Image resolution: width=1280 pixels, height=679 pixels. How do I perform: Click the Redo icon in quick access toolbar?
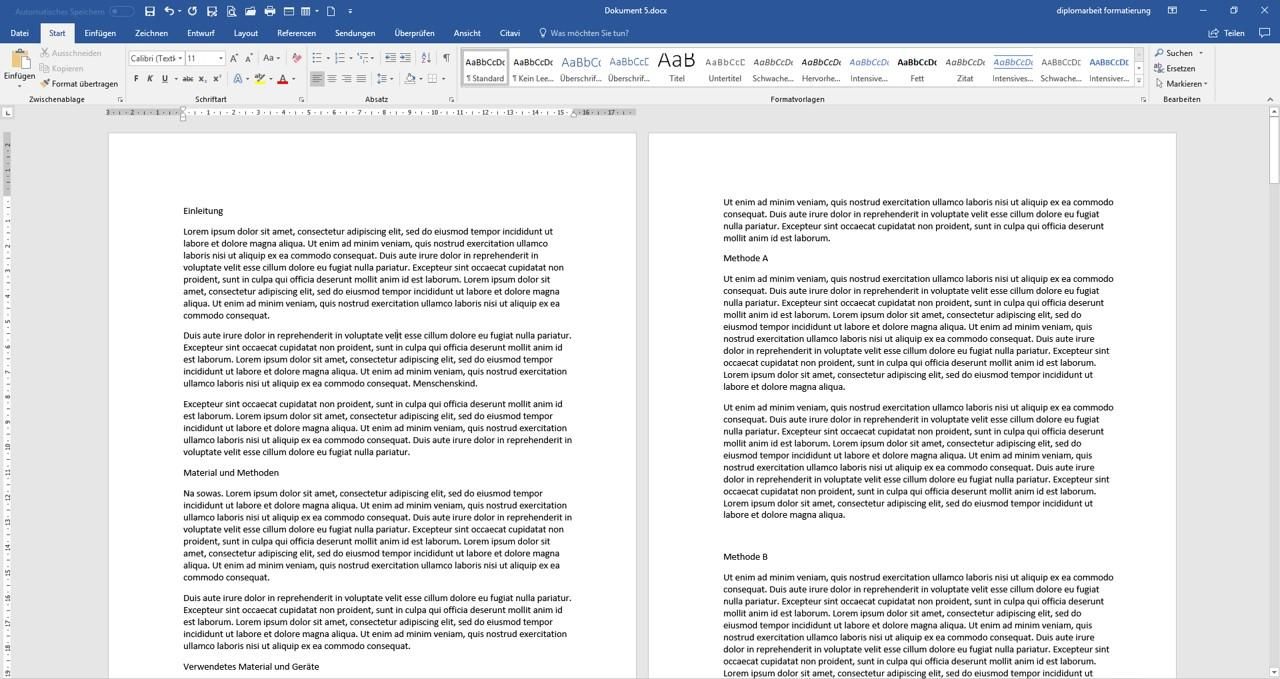click(190, 11)
